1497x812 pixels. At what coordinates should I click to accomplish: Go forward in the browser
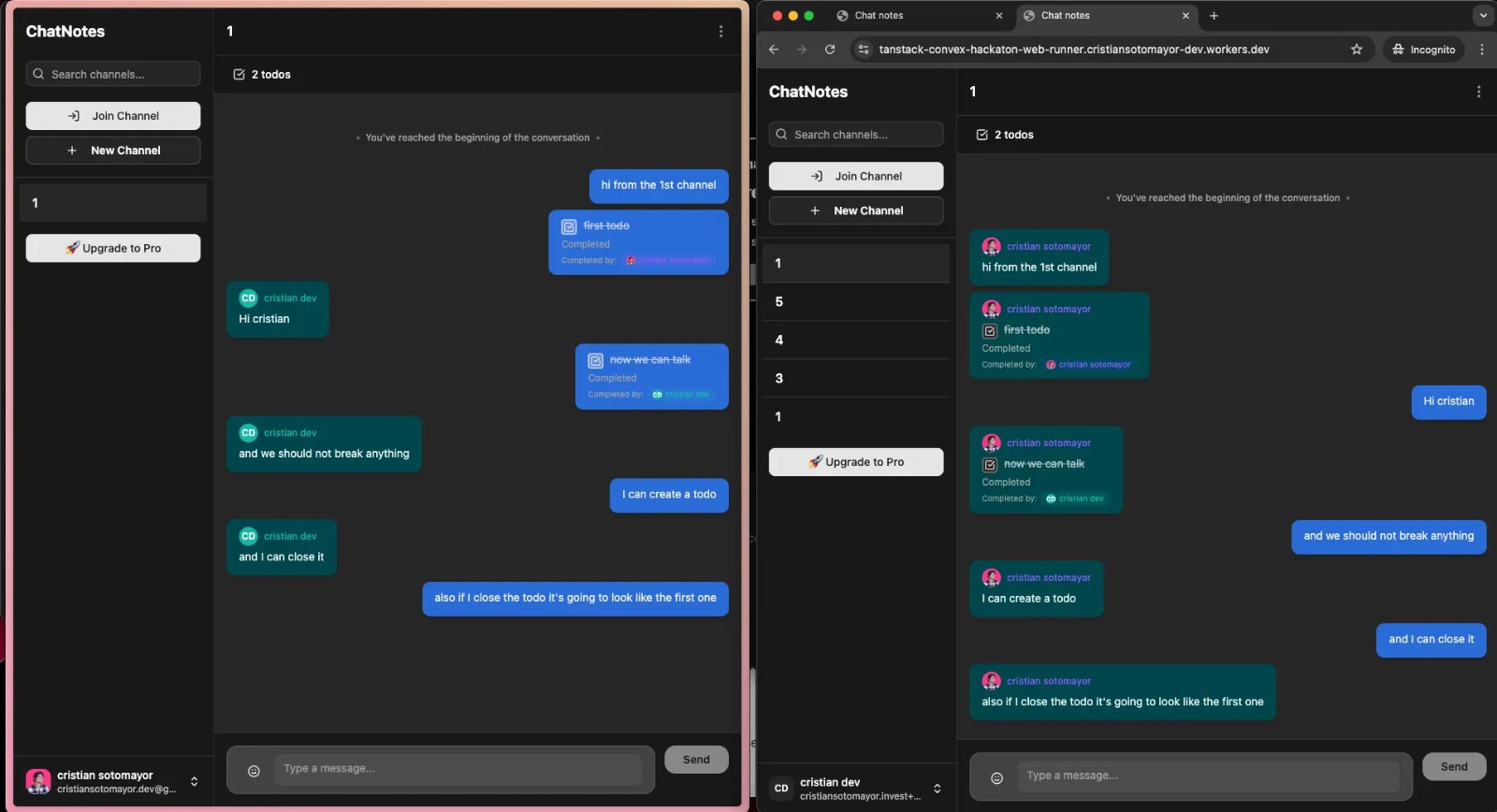tap(802, 50)
